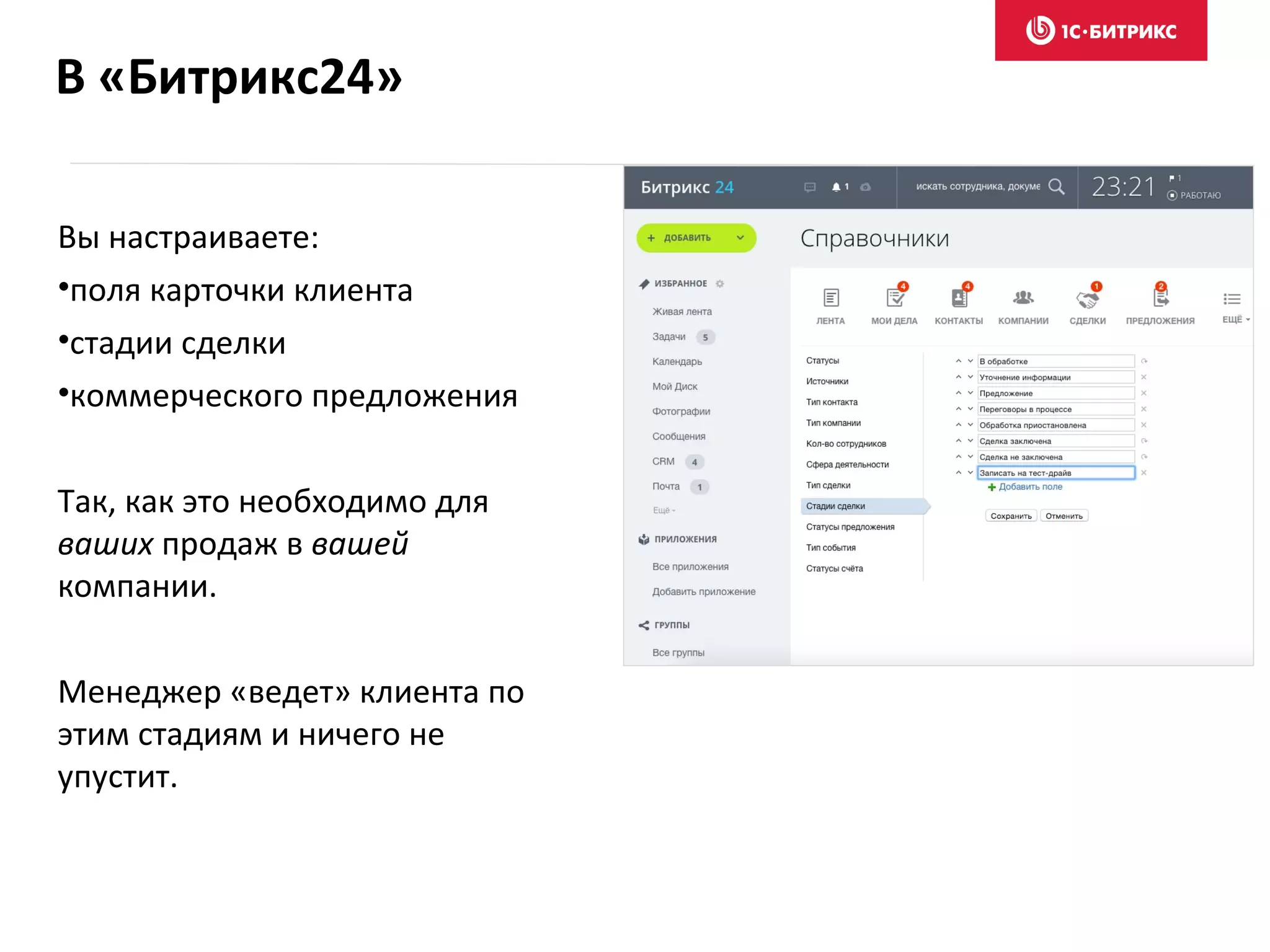The width and height of the screenshot is (1270, 952).
Task: Select the Тип сделки directory
Action: point(828,486)
